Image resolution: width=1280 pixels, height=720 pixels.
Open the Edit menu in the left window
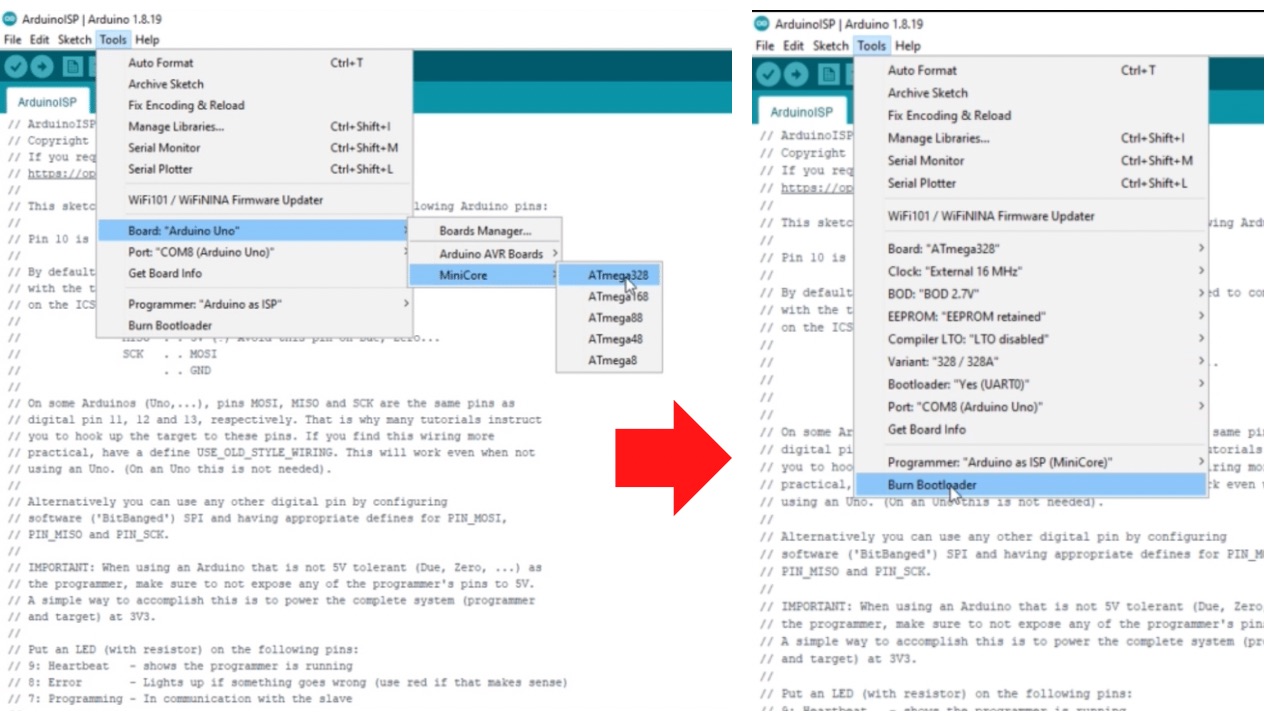(x=39, y=40)
